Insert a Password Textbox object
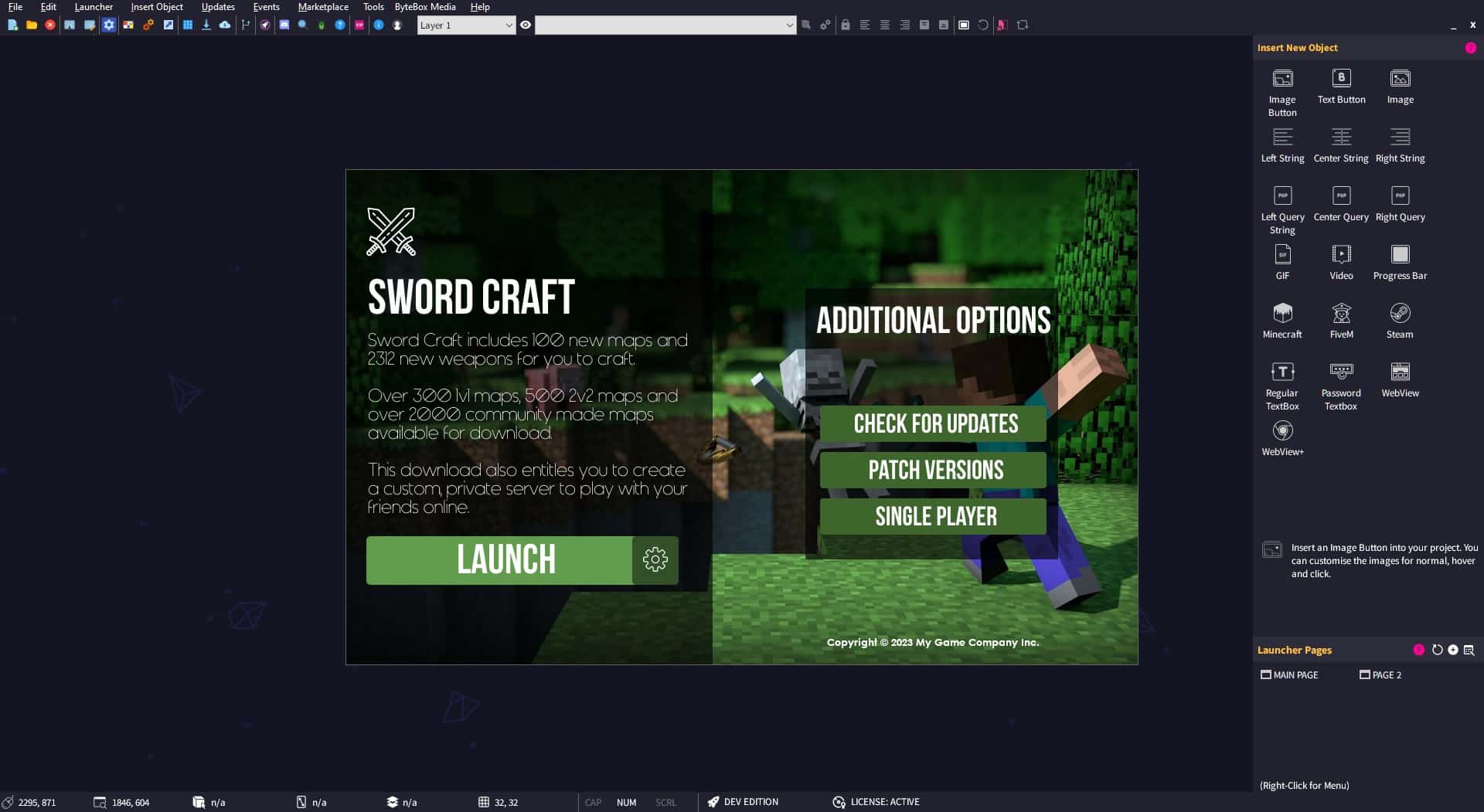 point(1341,372)
